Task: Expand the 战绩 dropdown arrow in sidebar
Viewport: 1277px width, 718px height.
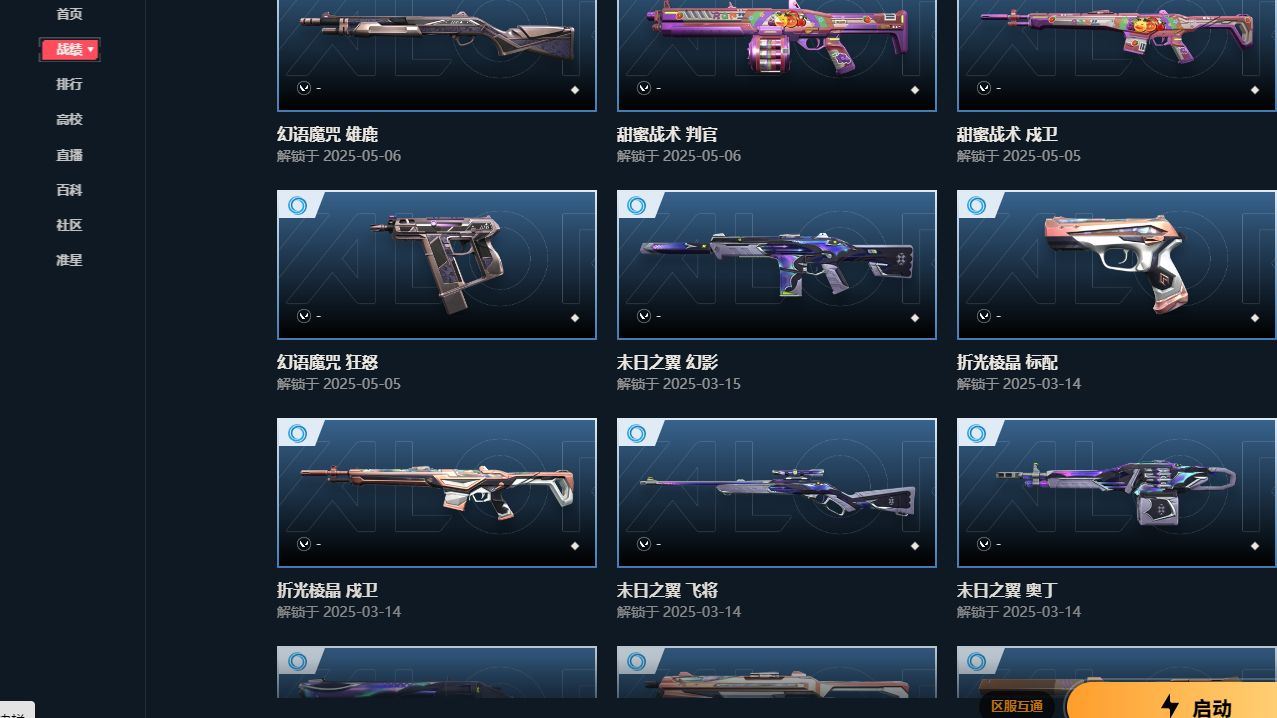Action: pos(91,49)
